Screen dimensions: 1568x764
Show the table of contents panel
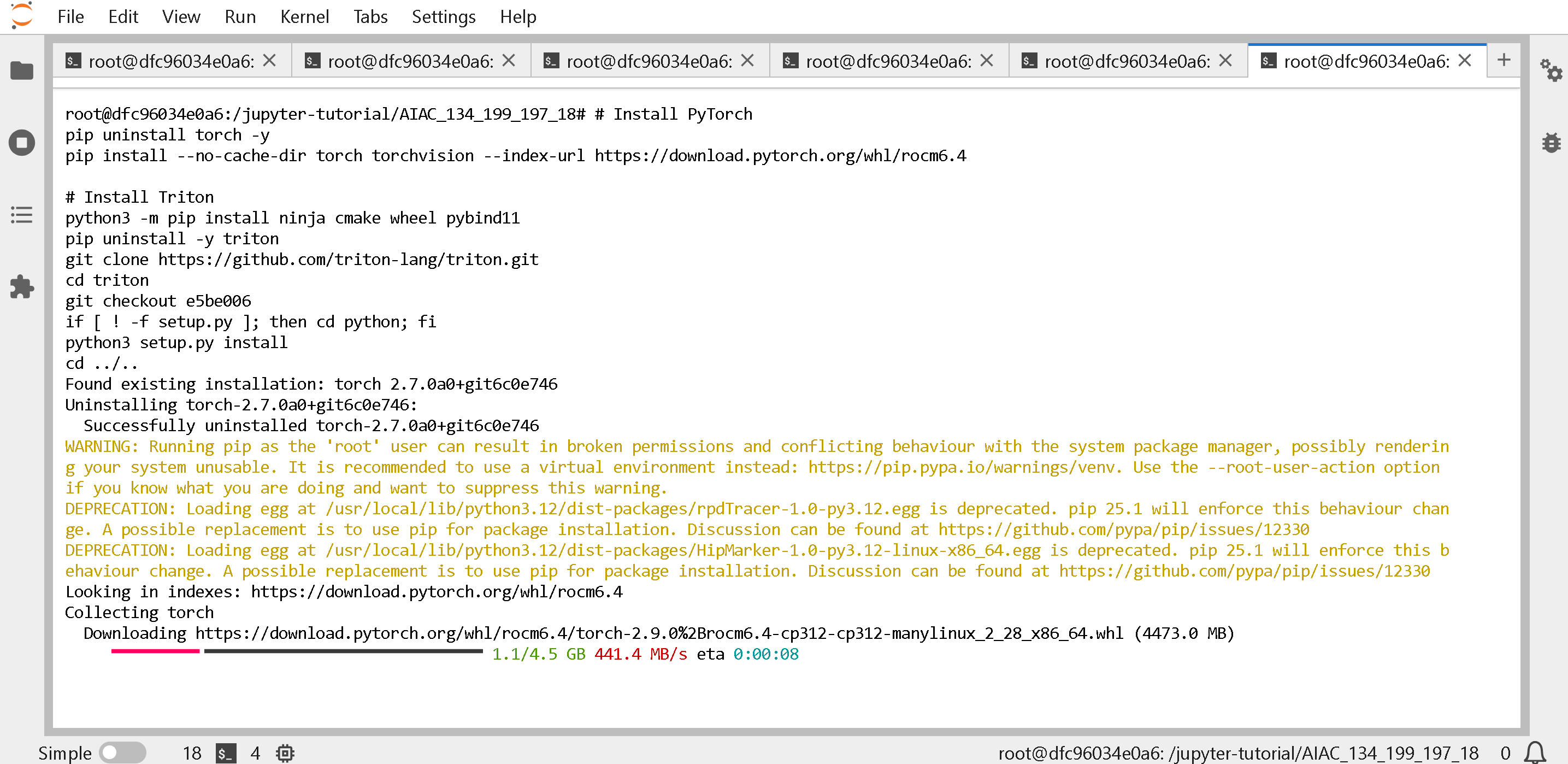click(22, 215)
